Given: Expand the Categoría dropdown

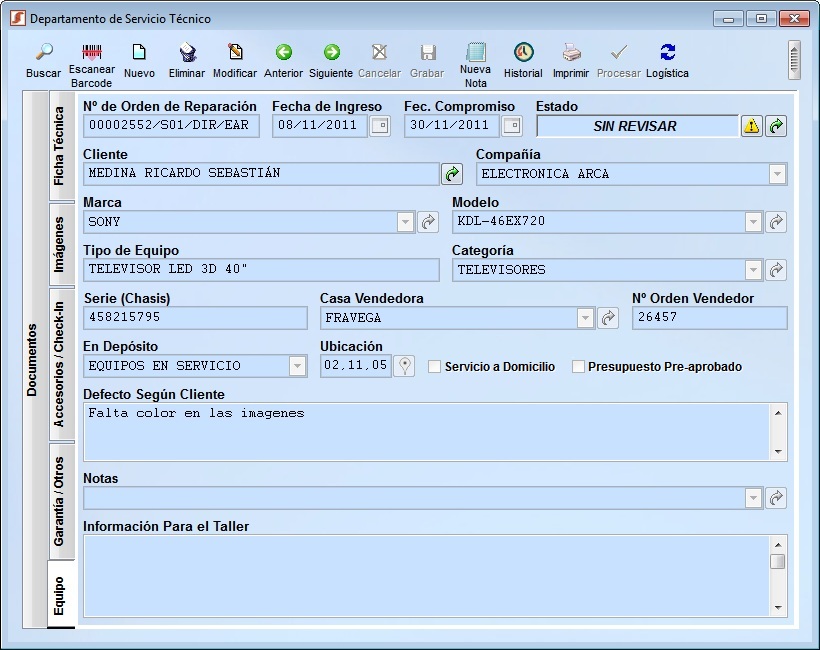Looking at the screenshot, I should pyautogui.click(x=753, y=270).
